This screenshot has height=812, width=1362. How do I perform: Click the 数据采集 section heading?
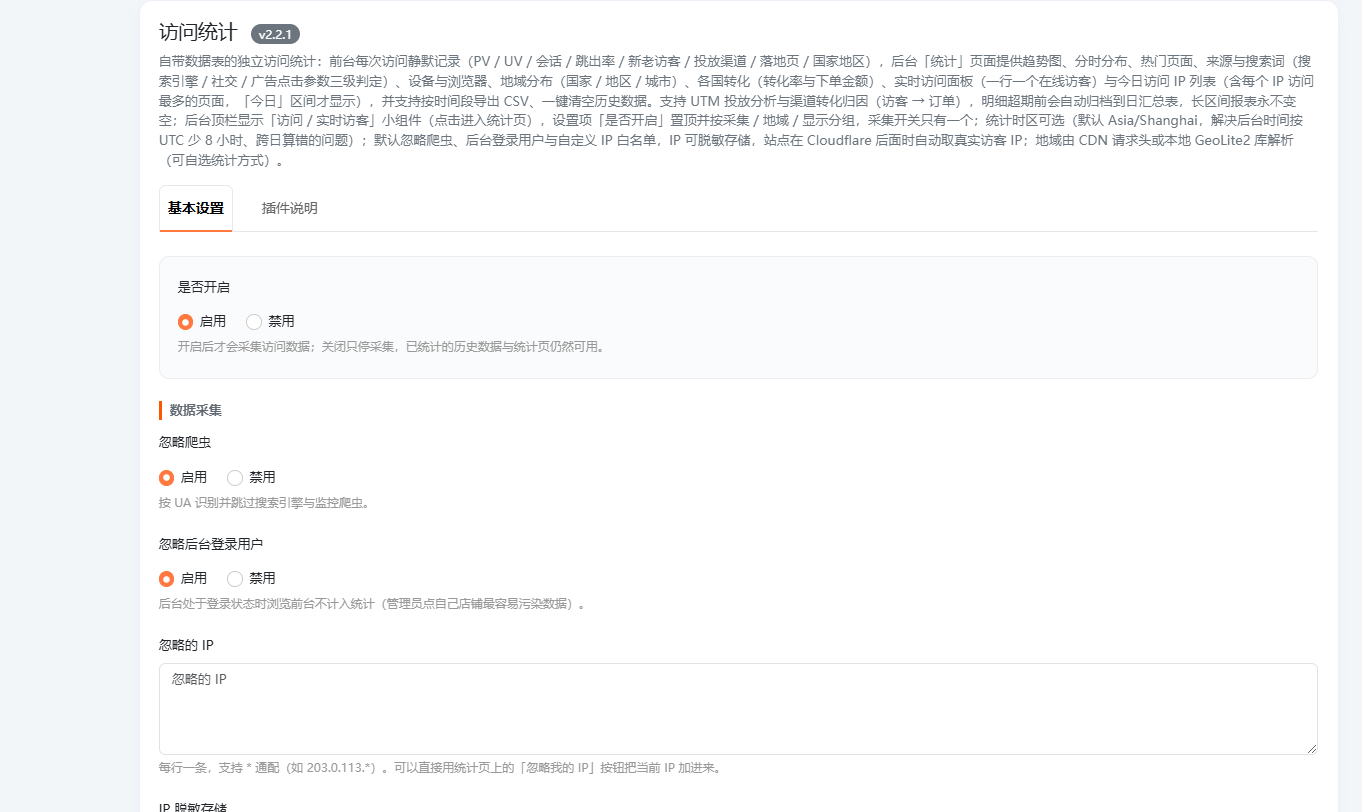pyautogui.click(x=196, y=410)
